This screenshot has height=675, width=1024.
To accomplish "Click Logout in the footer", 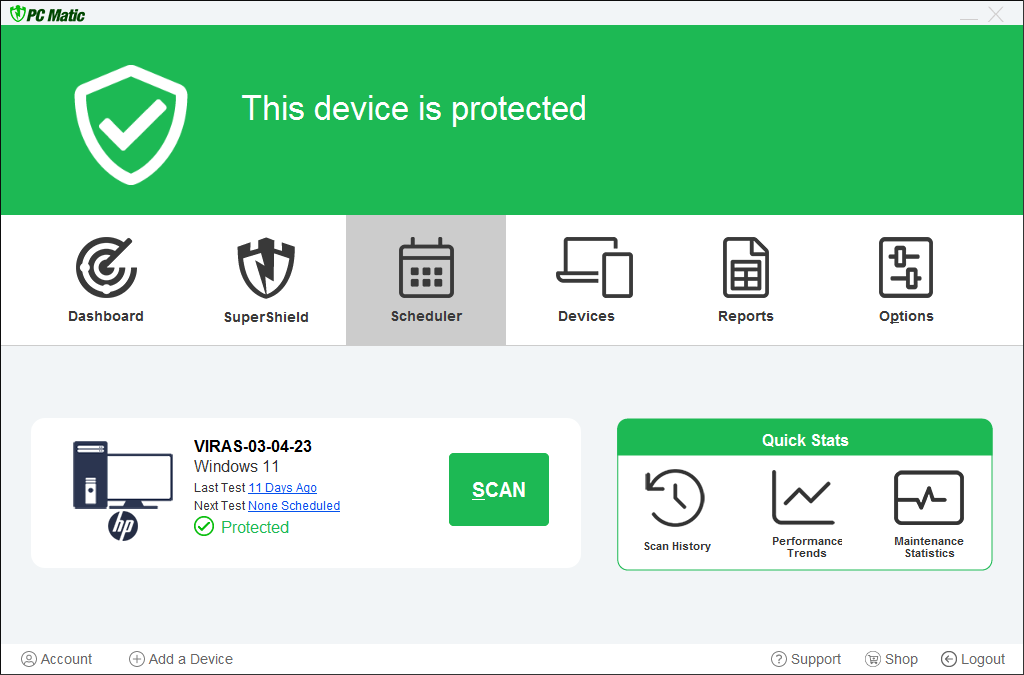I will pos(973,659).
